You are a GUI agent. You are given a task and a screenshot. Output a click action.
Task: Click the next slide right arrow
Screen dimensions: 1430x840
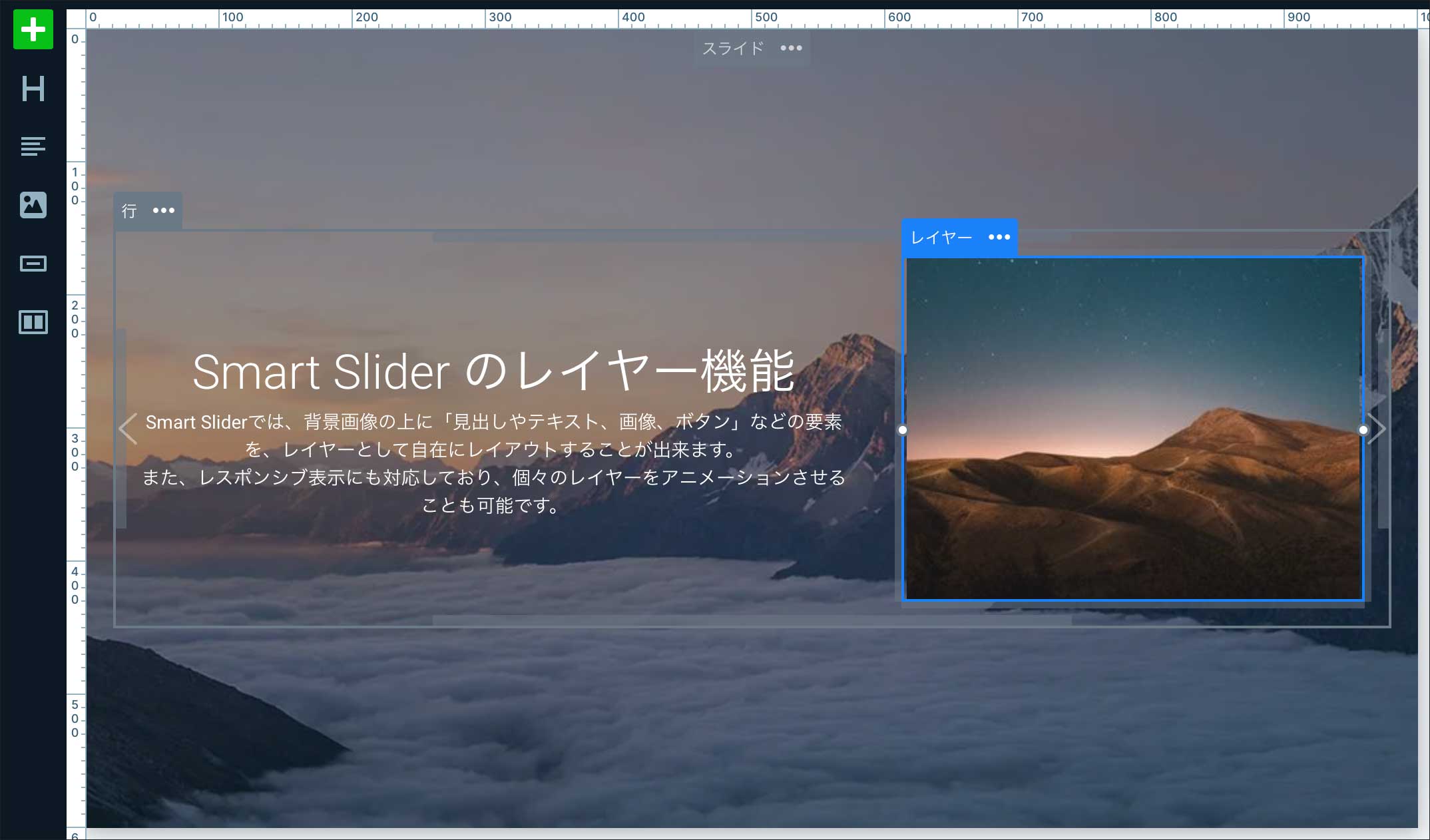1378,429
